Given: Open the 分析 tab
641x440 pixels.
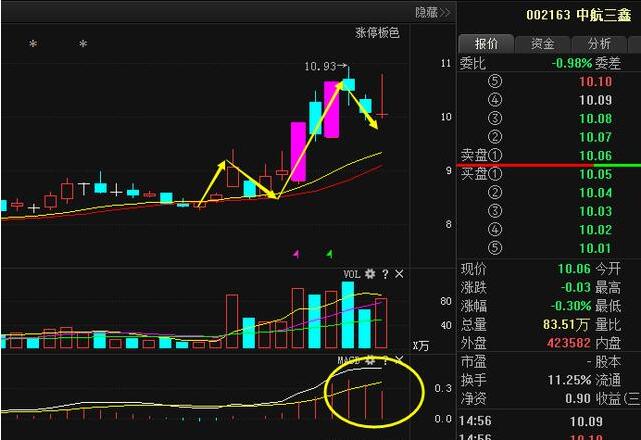Looking at the screenshot, I should 599,44.
